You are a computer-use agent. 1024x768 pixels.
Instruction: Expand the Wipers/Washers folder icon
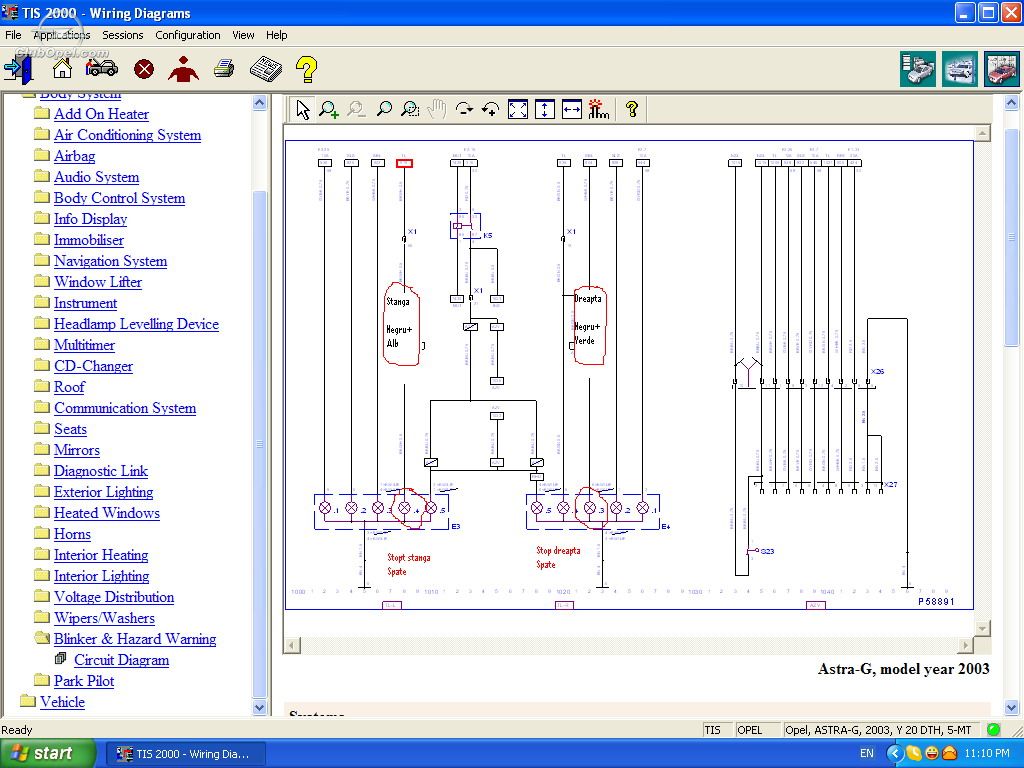(x=42, y=617)
